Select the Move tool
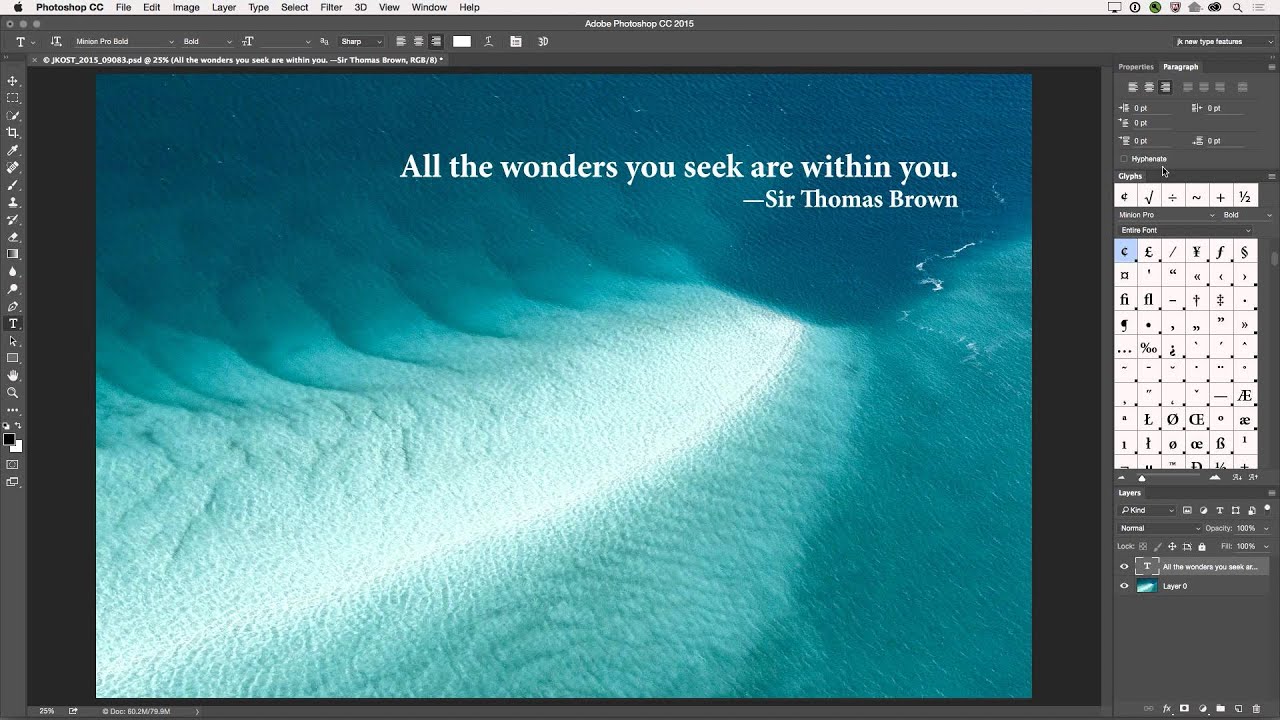The image size is (1280, 720). pos(13,81)
